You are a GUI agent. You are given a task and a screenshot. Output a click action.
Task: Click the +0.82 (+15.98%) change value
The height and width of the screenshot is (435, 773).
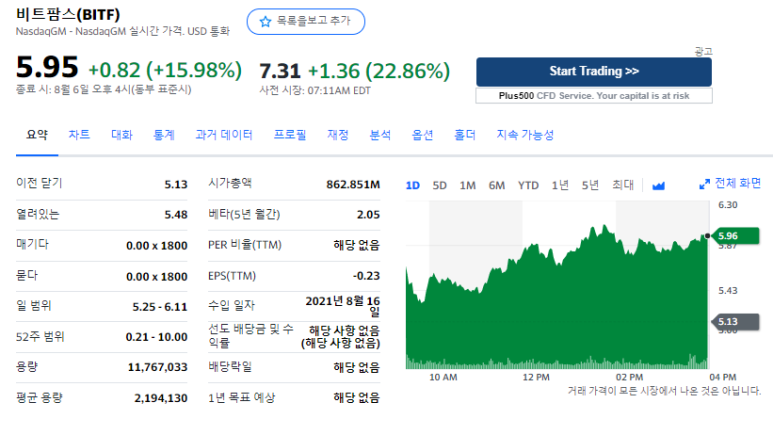click(x=165, y=70)
